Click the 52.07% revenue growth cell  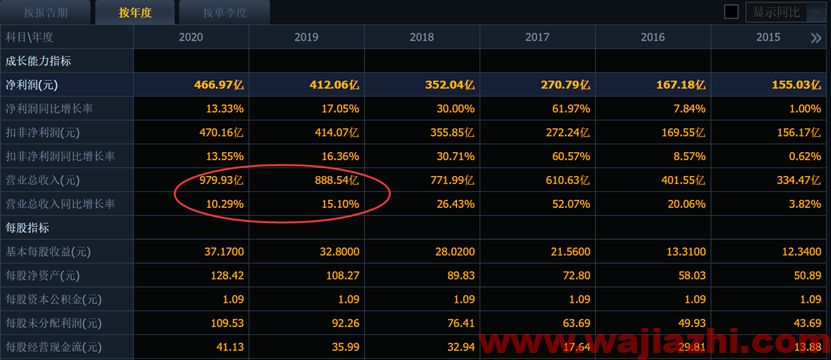pos(537,204)
